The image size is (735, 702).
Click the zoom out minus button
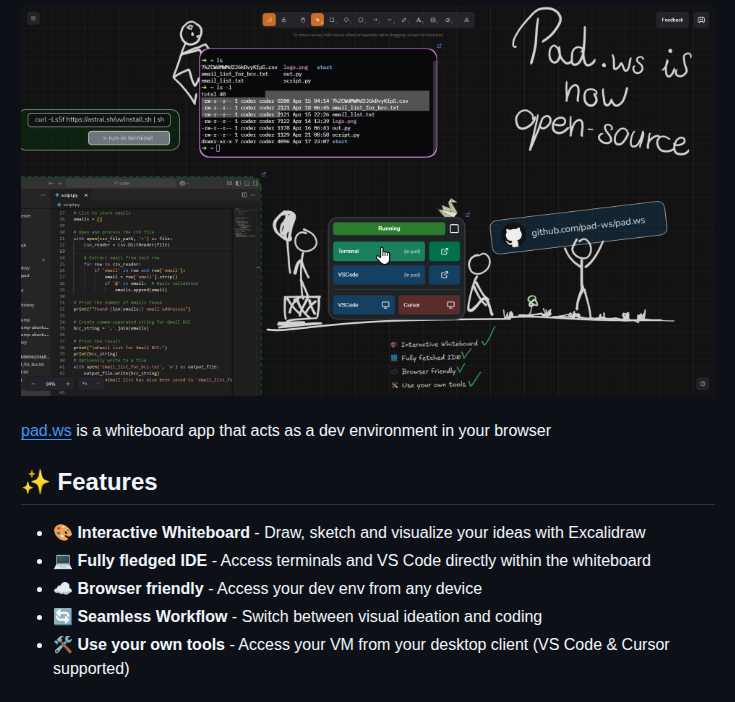(x=33, y=384)
